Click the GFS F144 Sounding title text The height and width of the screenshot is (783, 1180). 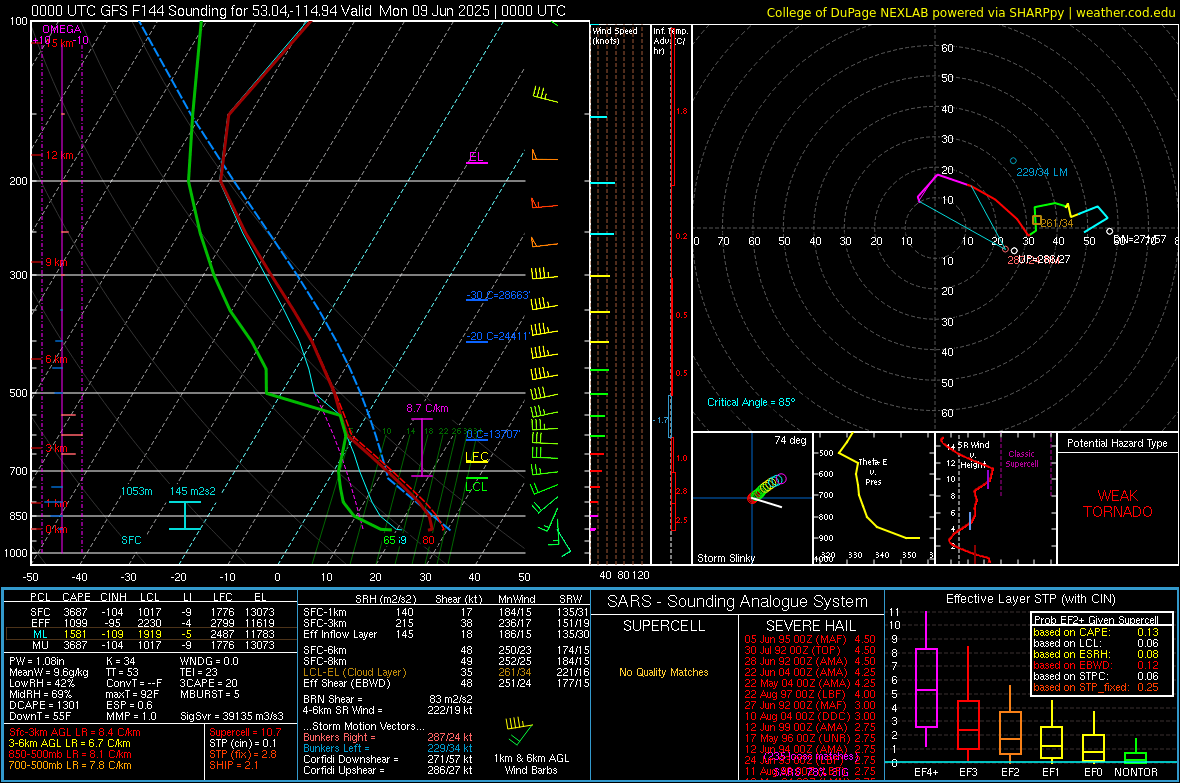click(x=298, y=11)
